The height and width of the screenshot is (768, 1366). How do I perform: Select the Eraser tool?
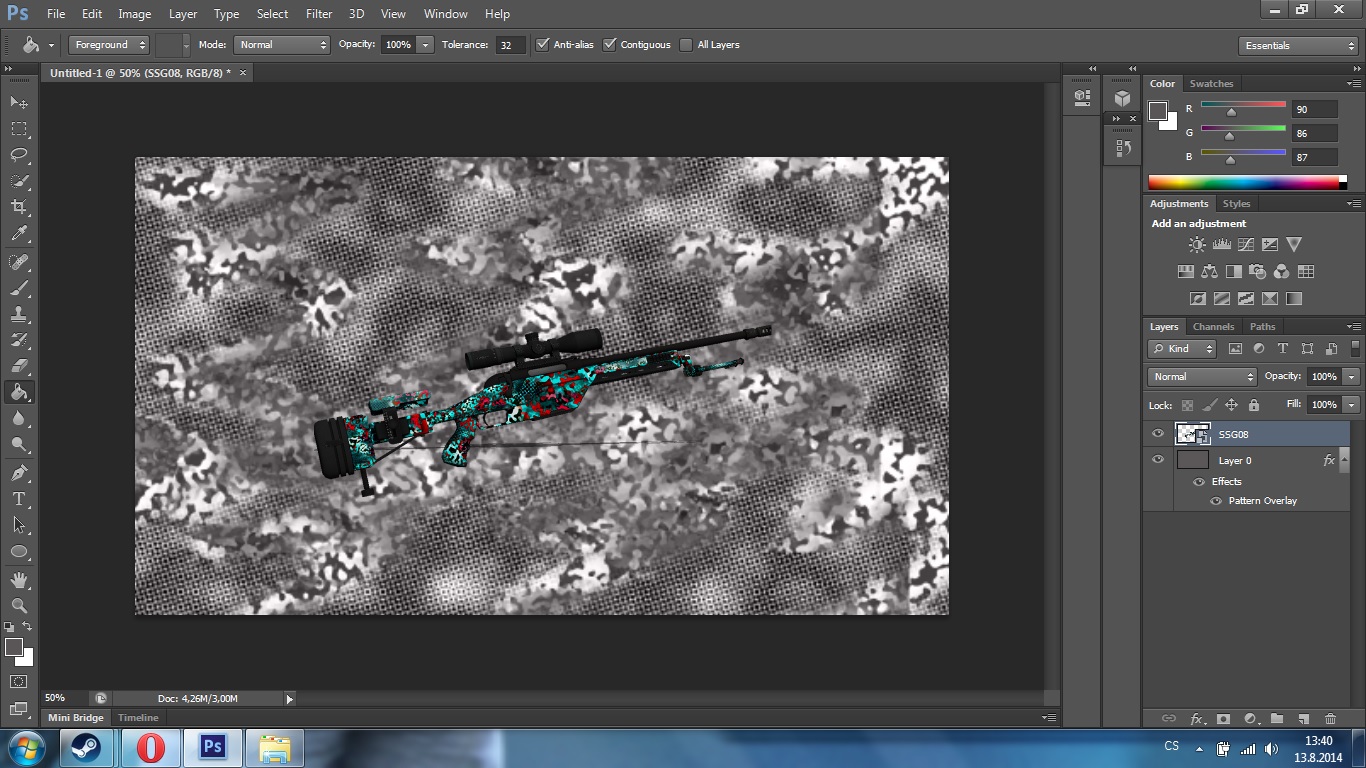point(19,366)
